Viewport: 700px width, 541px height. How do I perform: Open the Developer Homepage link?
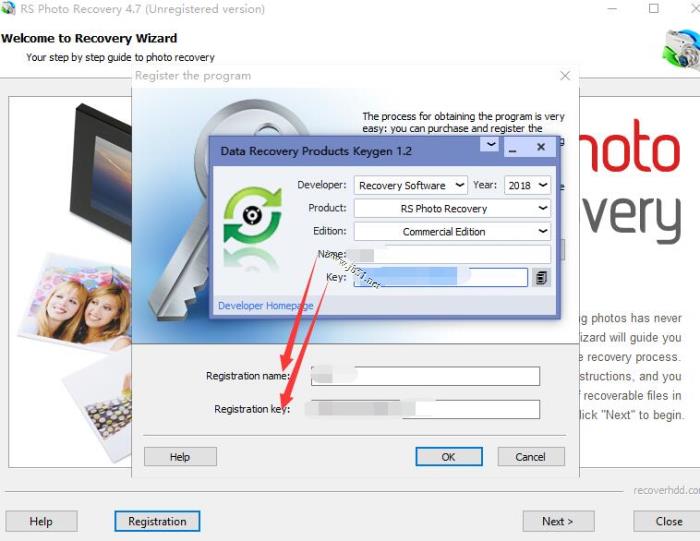266,306
